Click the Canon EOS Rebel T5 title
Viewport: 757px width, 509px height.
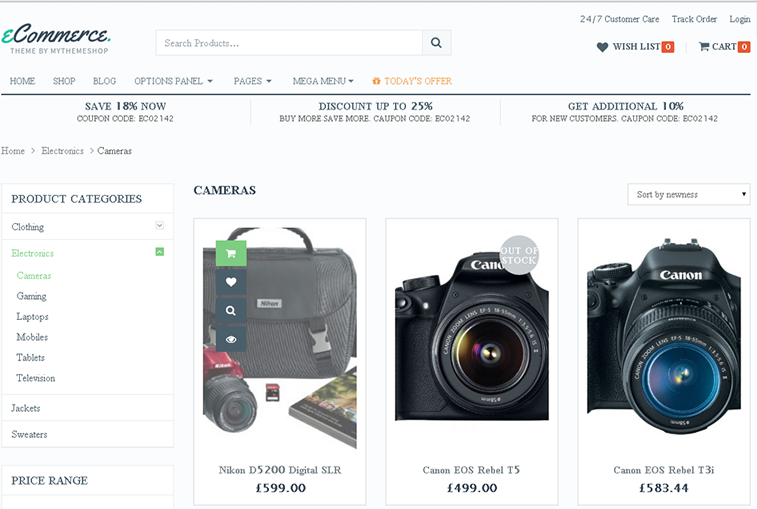pyautogui.click(x=471, y=470)
